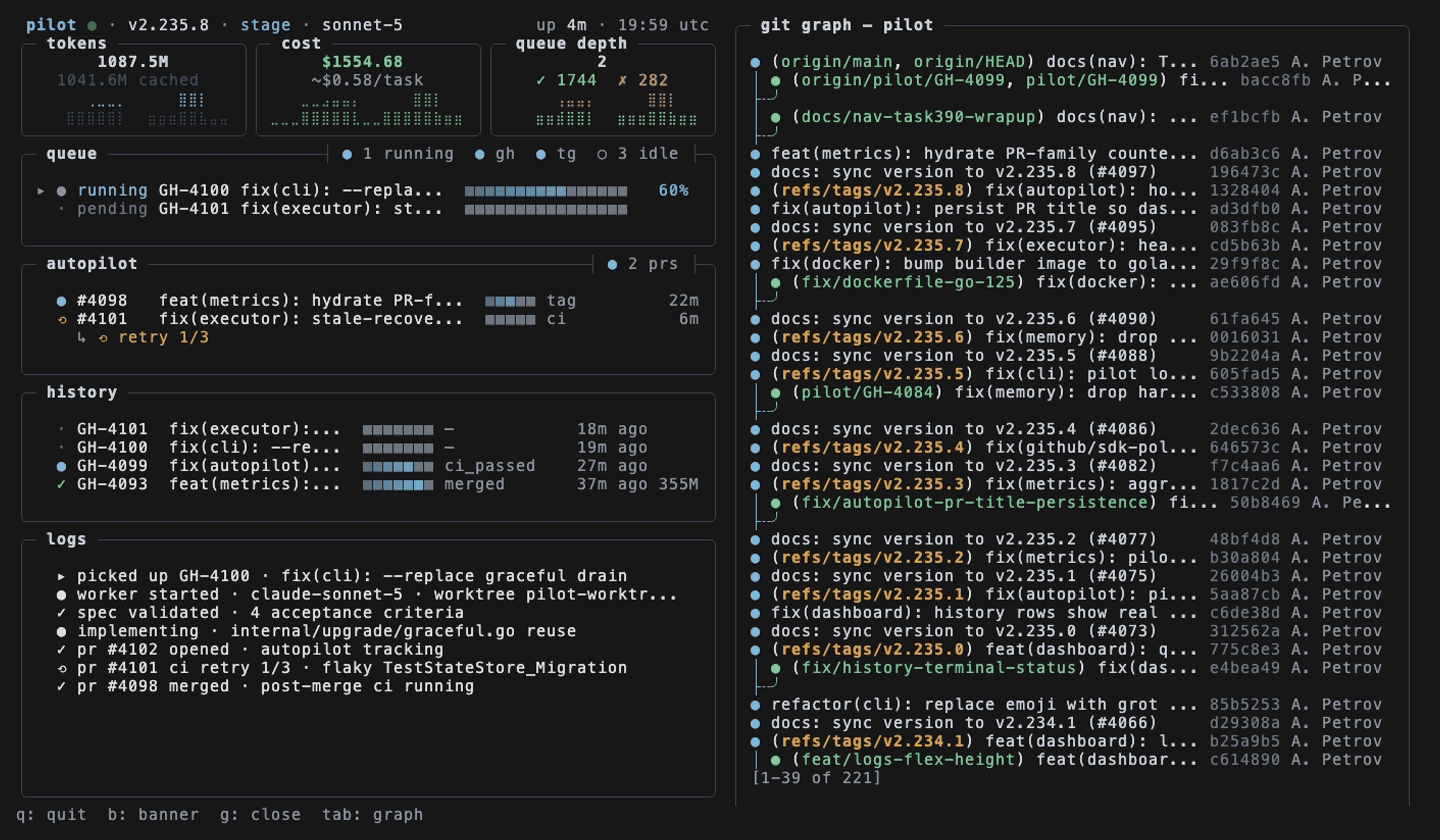
Task: Click the checkmark on 'pr #4098 merged' log
Action: tap(62, 686)
